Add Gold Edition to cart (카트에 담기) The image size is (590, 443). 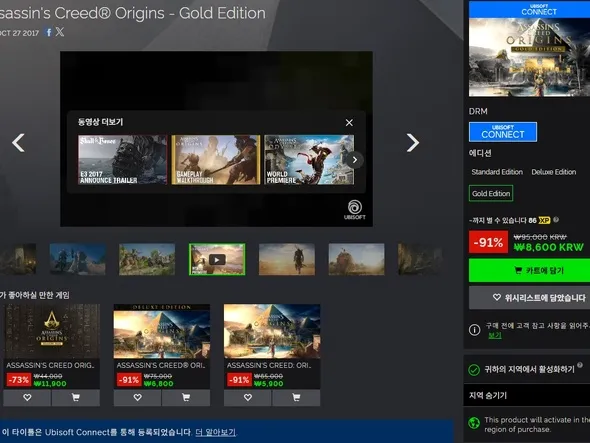coord(529,270)
